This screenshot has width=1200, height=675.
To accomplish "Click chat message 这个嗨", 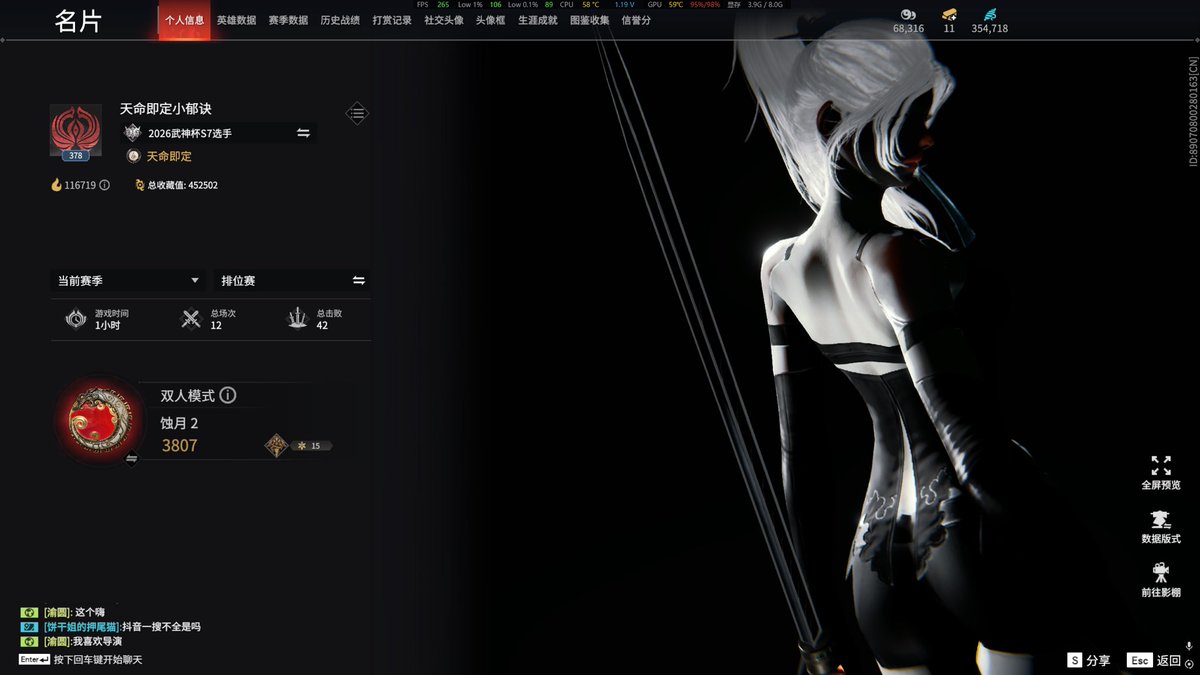I will point(89,612).
